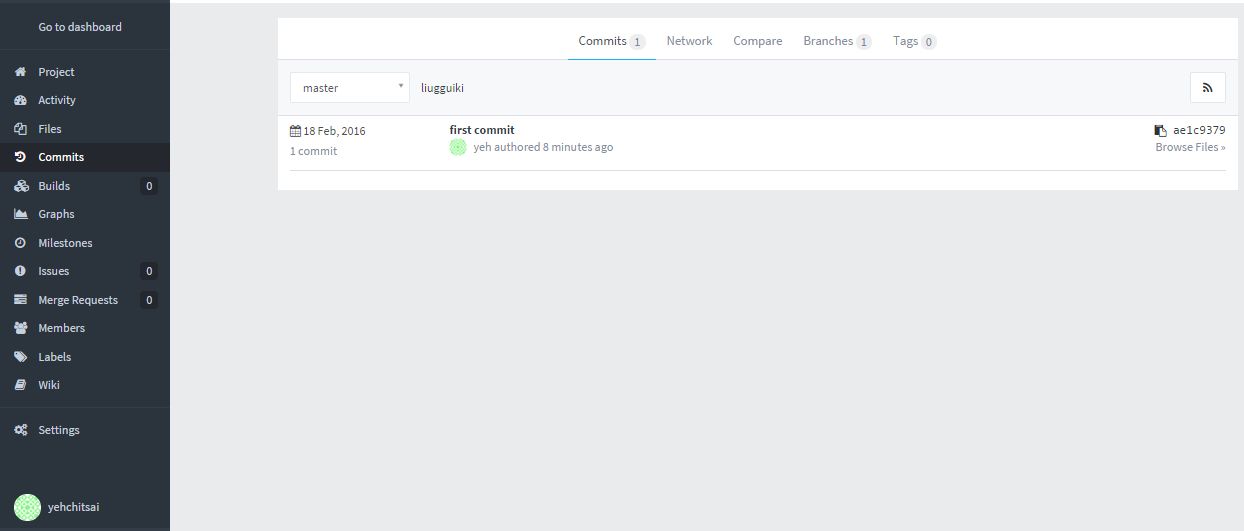This screenshot has width=1244, height=531.
Task: Click the Files icon in sidebar
Action: [x=20, y=129]
